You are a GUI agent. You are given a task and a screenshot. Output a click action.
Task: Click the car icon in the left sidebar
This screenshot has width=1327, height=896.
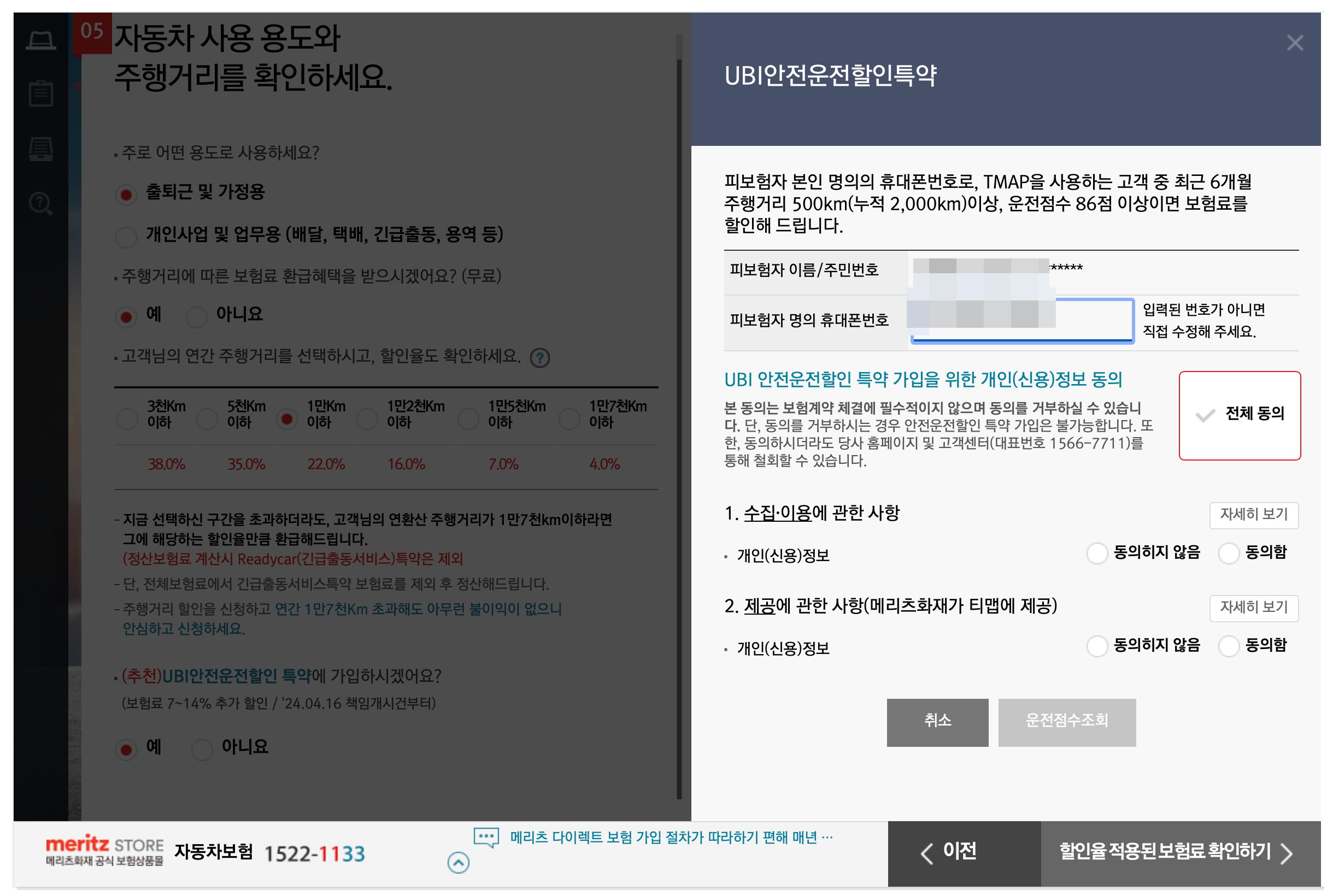[x=40, y=40]
